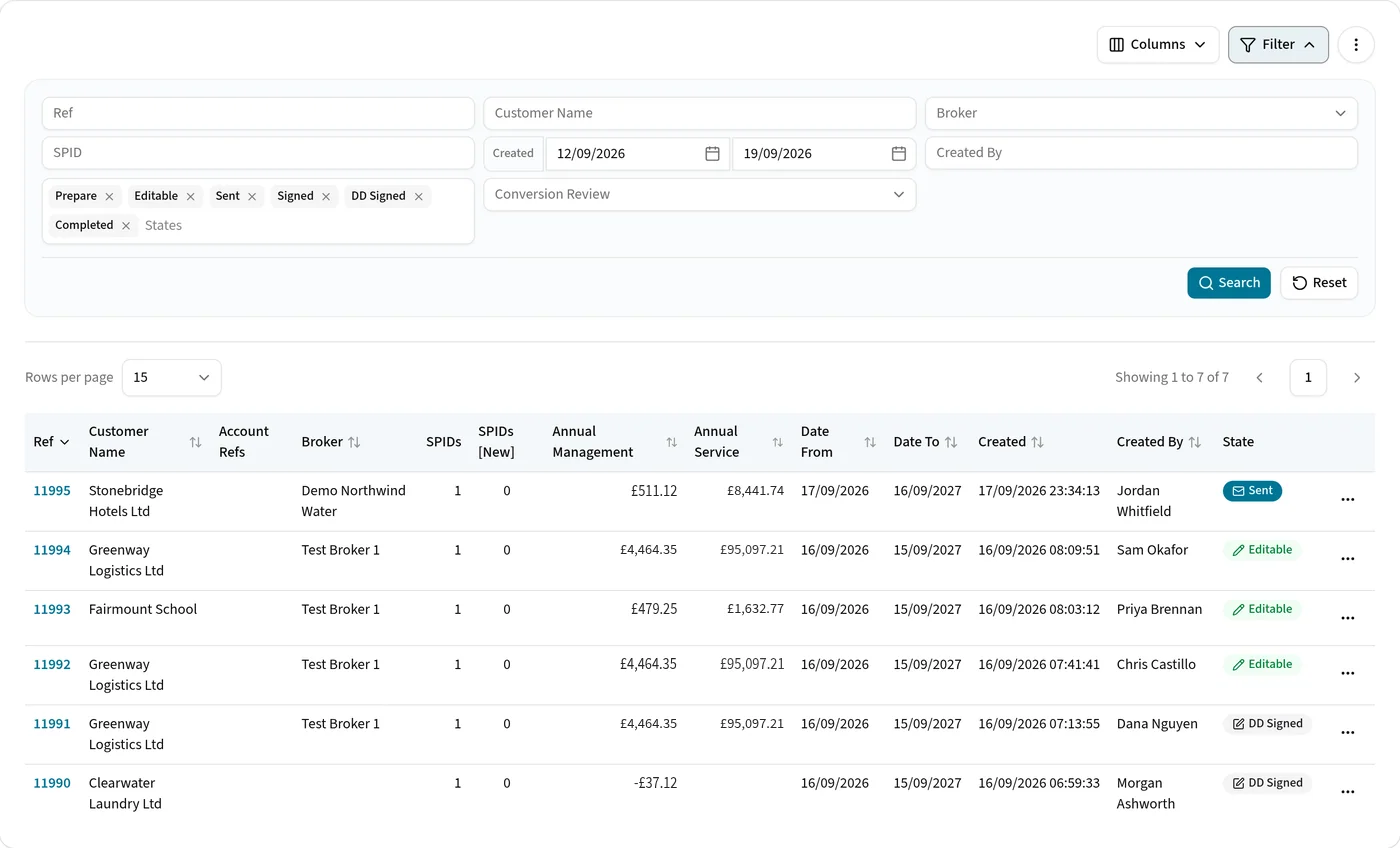Sort by Broker column arrows
Image resolution: width=1400 pixels, height=848 pixels.
coord(354,442)
